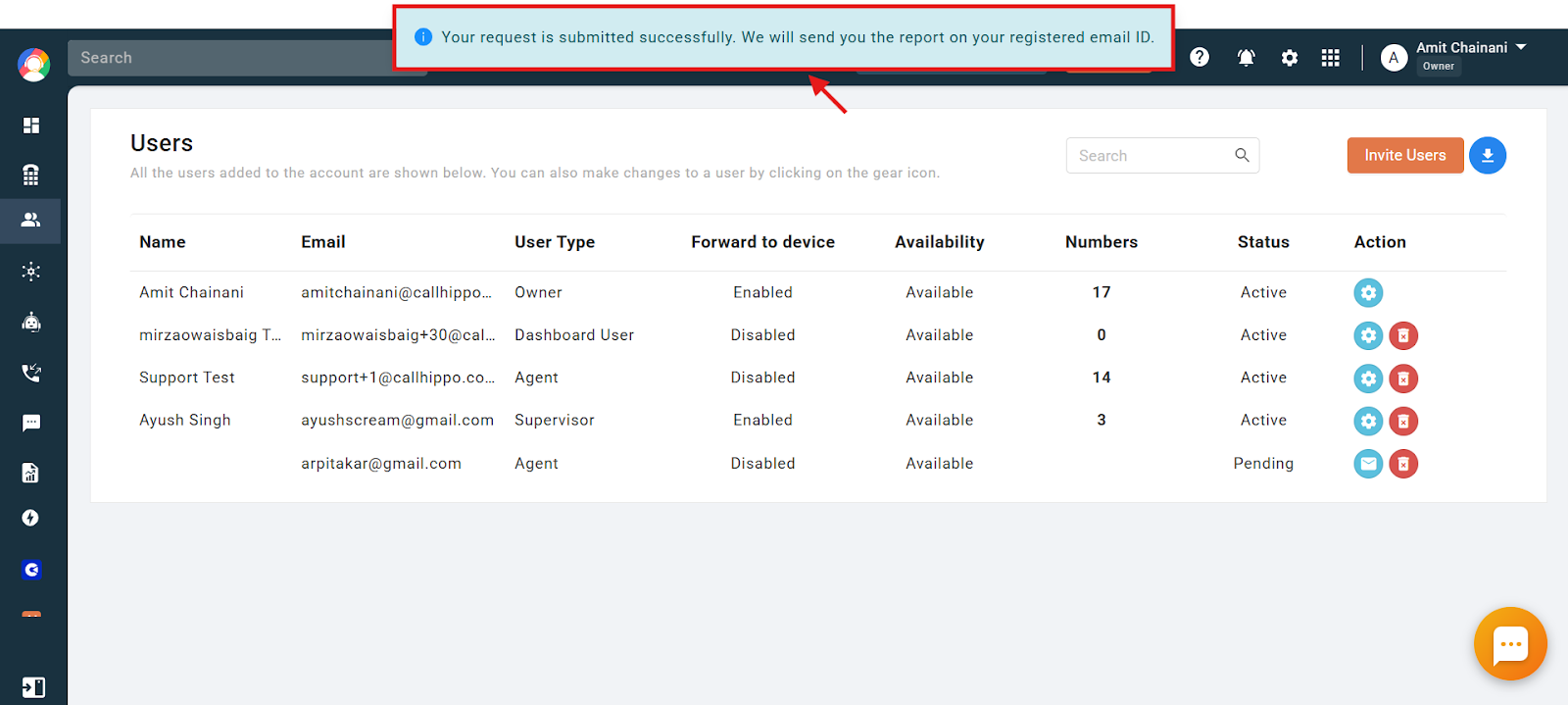Click the arpitakar@gmail.com email cell
This screenshot has width=1568, height=705.
tap(381, 463)
